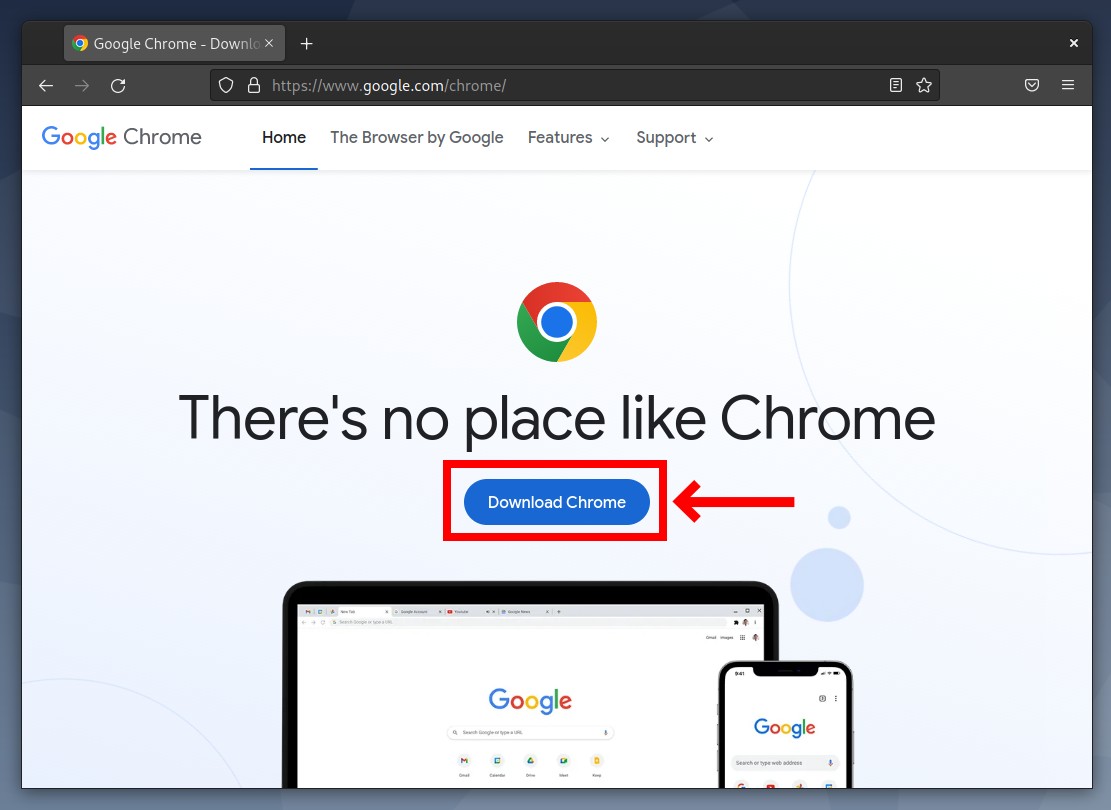
Task: Open The Browser by Google page
Action: tap(417, 137)
